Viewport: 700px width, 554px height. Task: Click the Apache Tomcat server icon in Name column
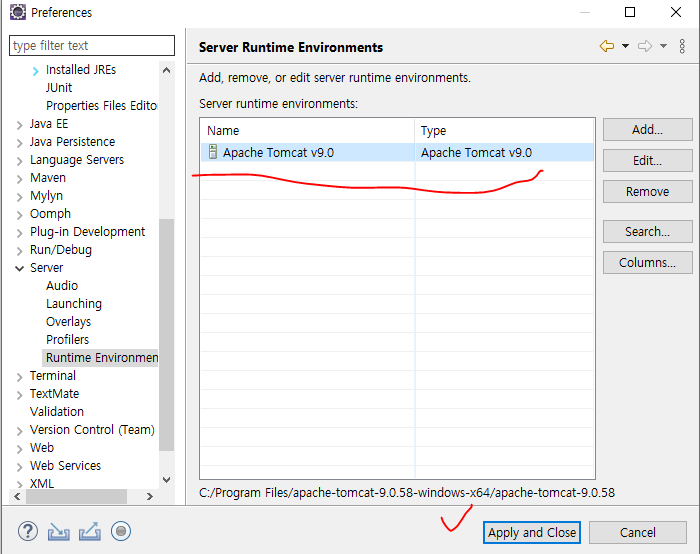[x=213, y=152]
